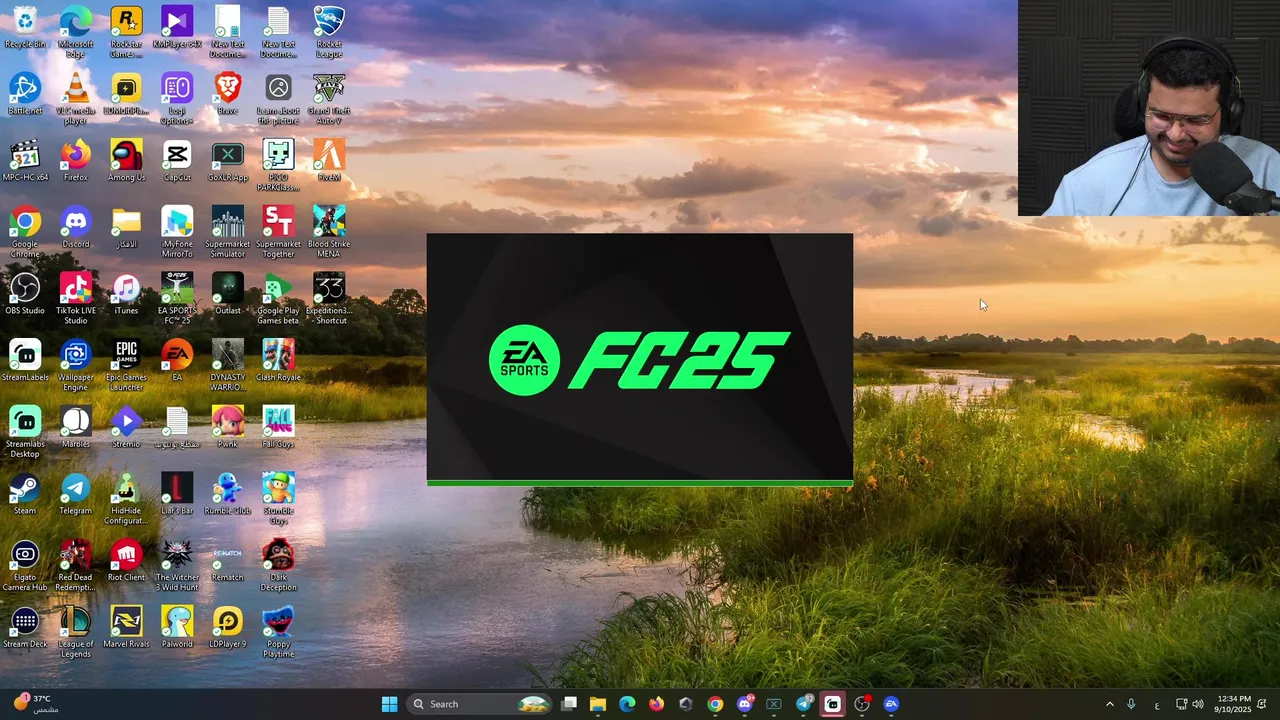Select the Stream Deck desktop icon
The image size is (1280, 720).
25,627
